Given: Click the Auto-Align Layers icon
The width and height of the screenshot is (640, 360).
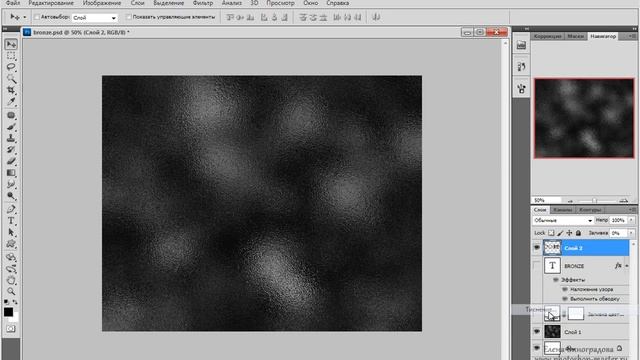Looking at the screenshot, I should click(376, 17).
